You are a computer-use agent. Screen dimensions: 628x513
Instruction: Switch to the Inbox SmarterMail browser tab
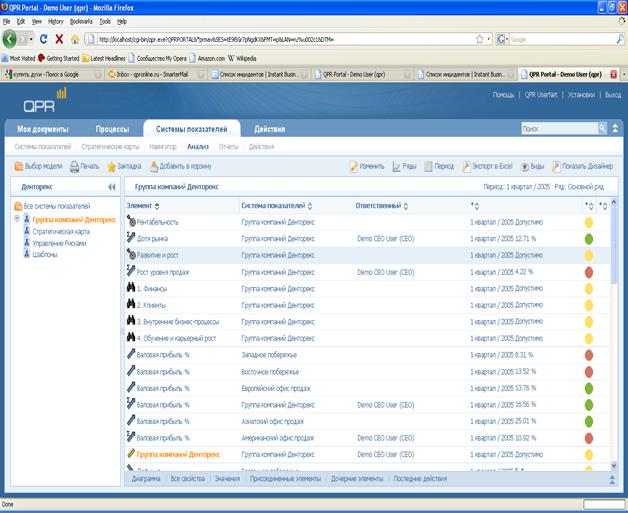pyautogui.click(x=155, y=74)
